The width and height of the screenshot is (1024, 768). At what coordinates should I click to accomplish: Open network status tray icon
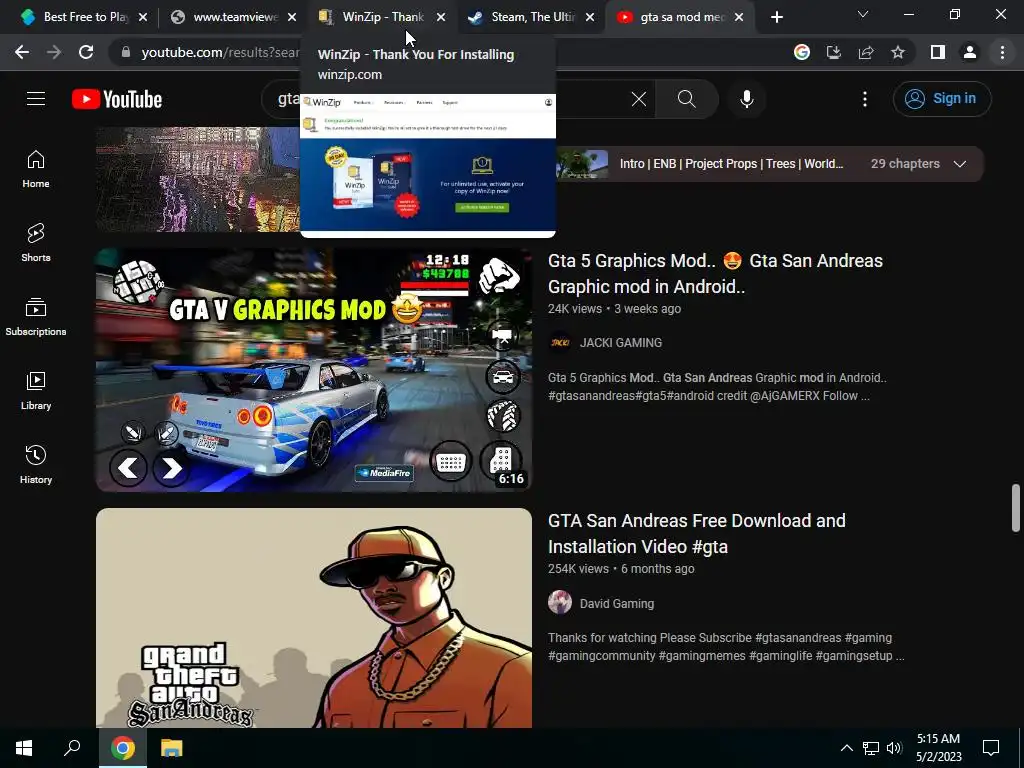[871, 748]
